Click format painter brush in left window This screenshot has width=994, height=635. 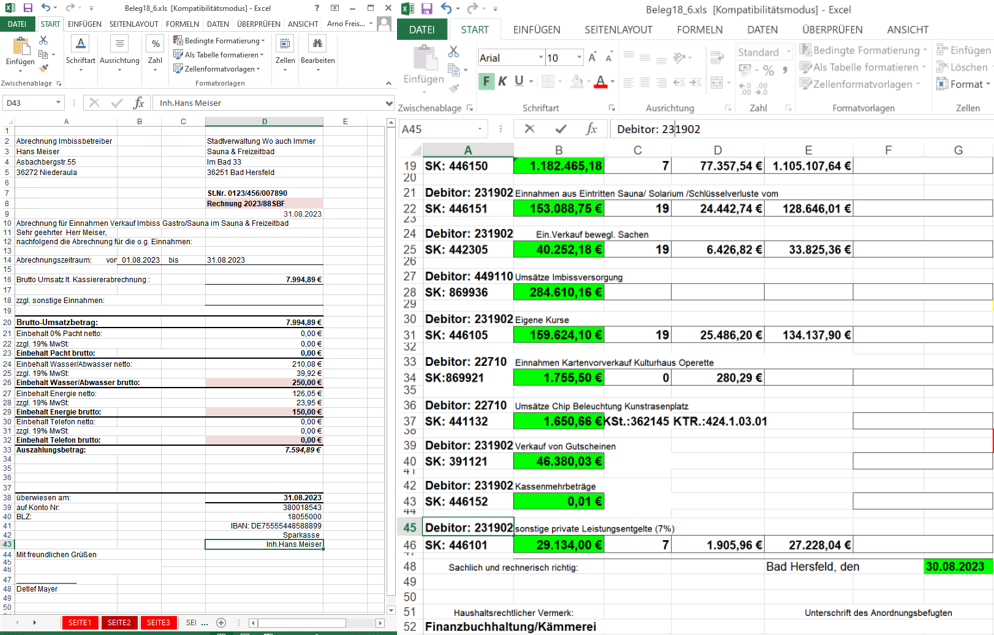[43, 68]
